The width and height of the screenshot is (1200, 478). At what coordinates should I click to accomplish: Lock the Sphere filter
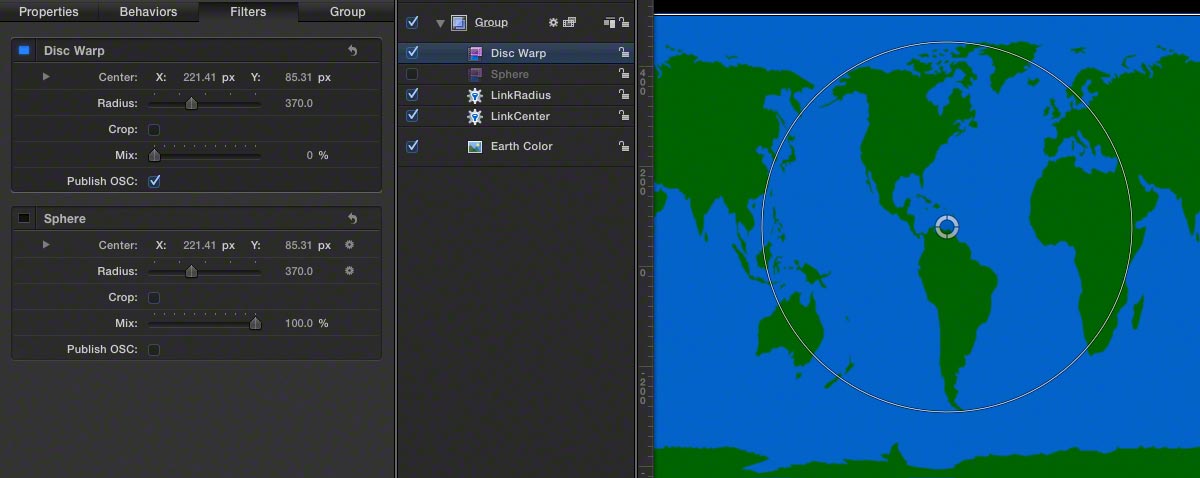(624, 74)
